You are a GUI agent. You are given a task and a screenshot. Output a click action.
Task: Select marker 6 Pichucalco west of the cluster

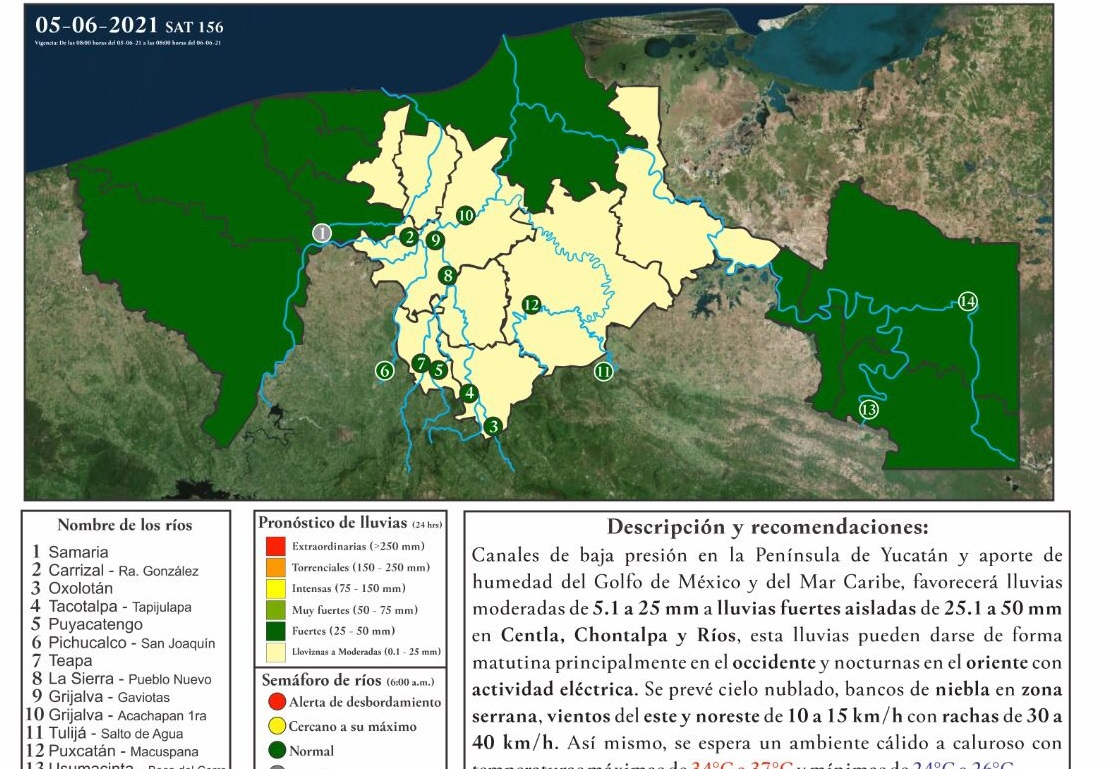click(384, 369)
